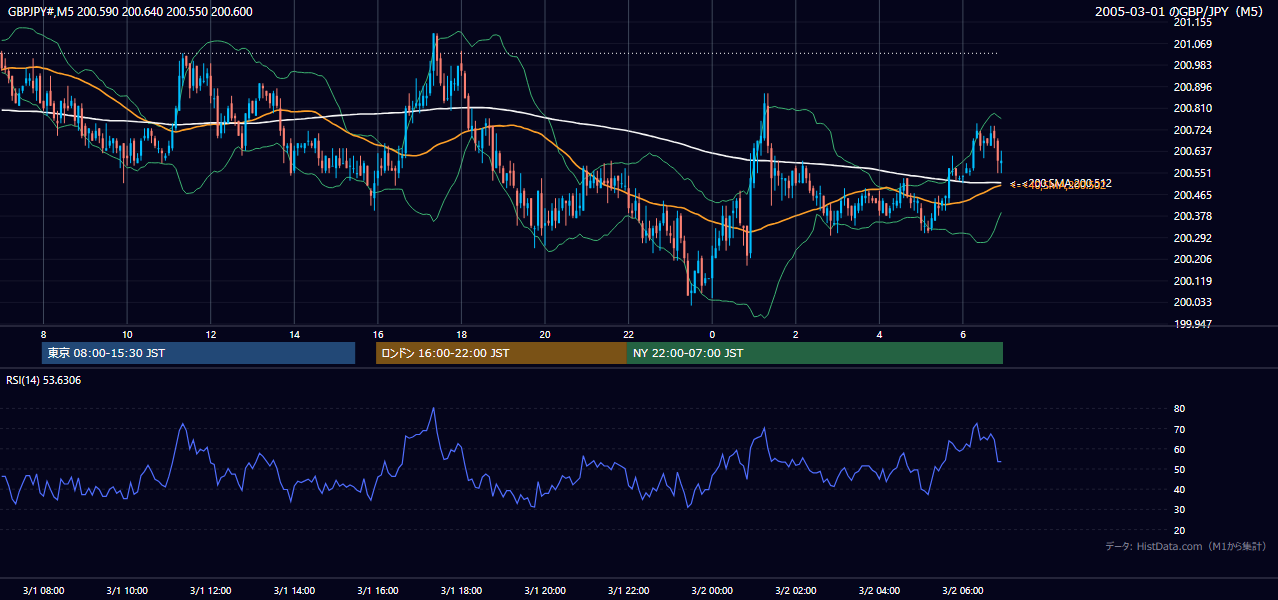Click the GBPJPY#,M5 OHLC header text
The height and width of the screenshot is (600, 1278).
click(130, 10)
